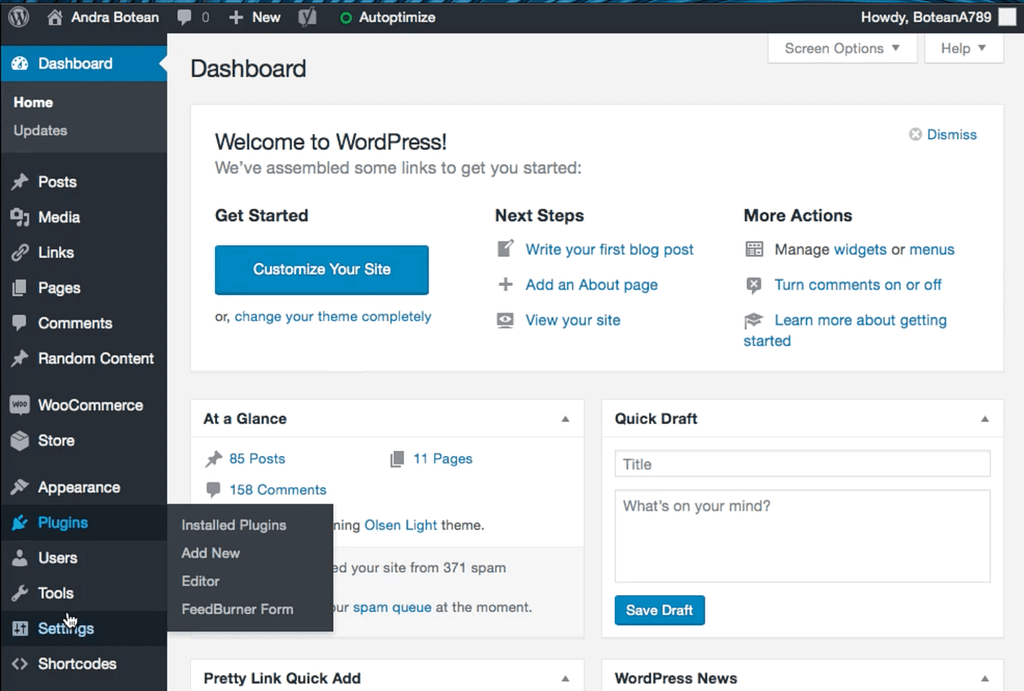
Task: Open Editor from Plugins flyout
Action: 200,581
